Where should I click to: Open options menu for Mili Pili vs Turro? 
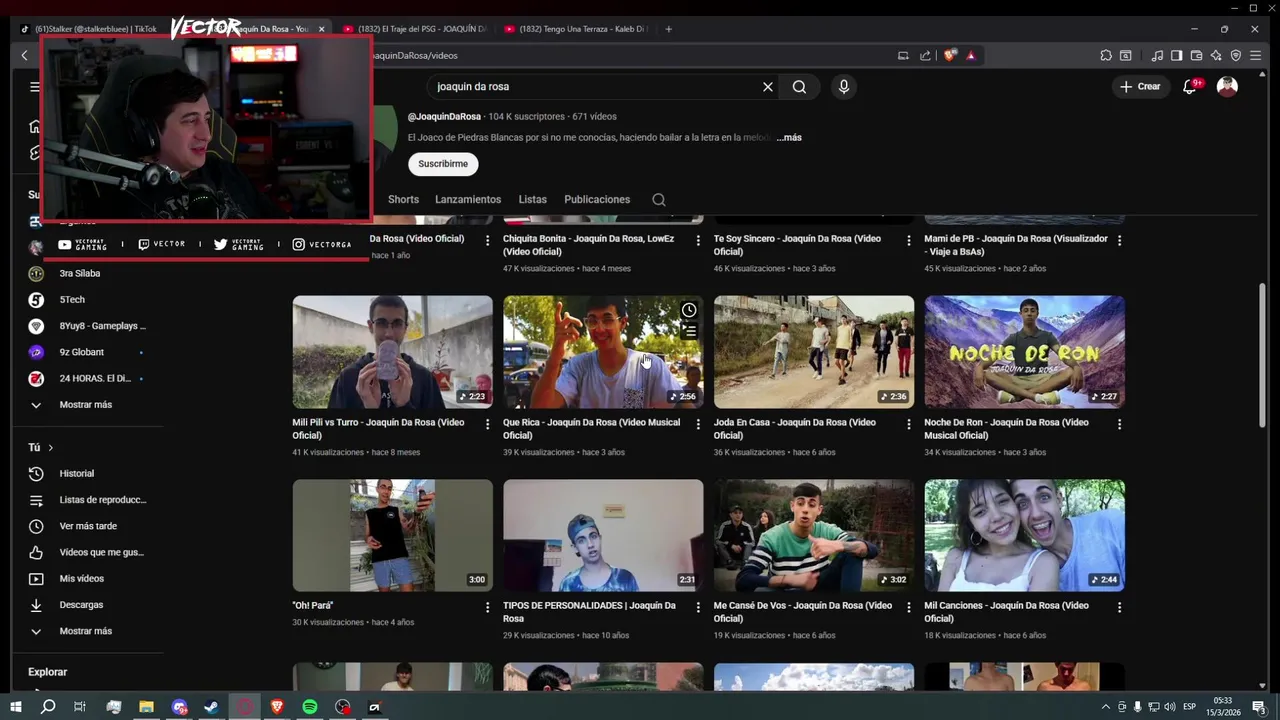click(x=488, y=424)
